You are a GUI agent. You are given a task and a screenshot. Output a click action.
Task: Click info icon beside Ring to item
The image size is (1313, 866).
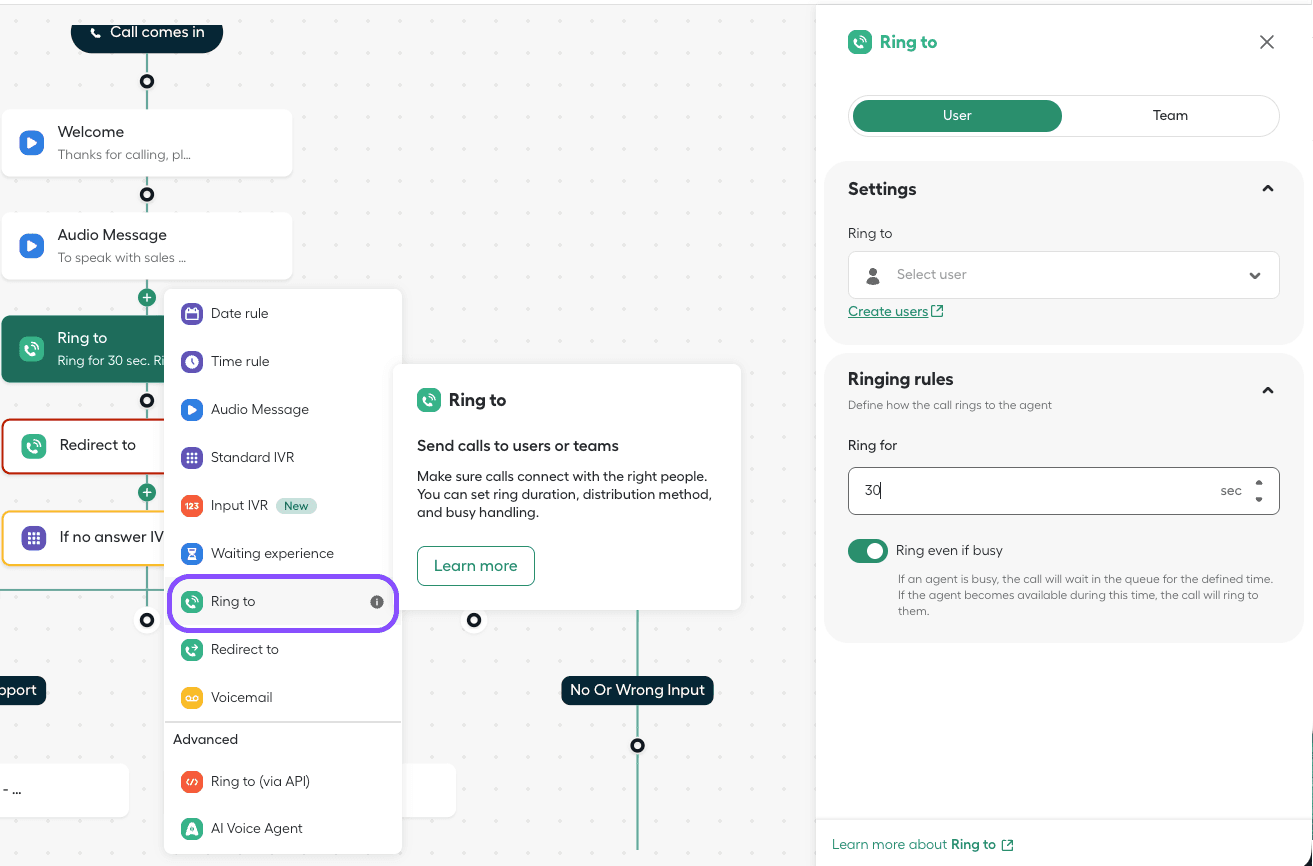coord(377,602)
